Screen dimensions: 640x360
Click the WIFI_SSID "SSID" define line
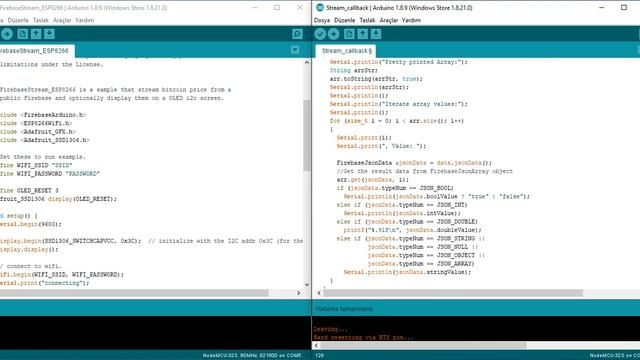click(x=36, y=165)
